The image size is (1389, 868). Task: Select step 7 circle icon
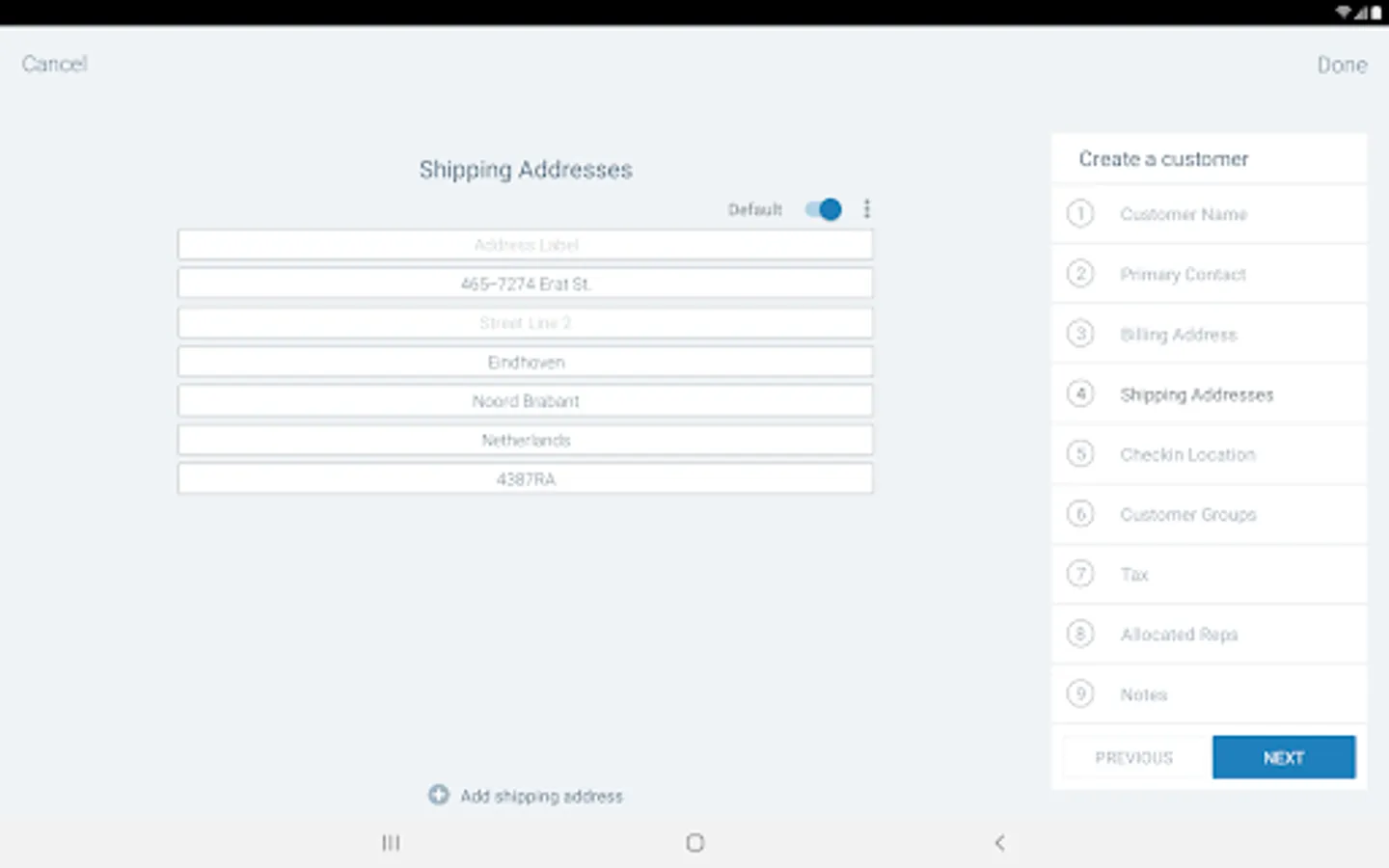point(1080,574)
